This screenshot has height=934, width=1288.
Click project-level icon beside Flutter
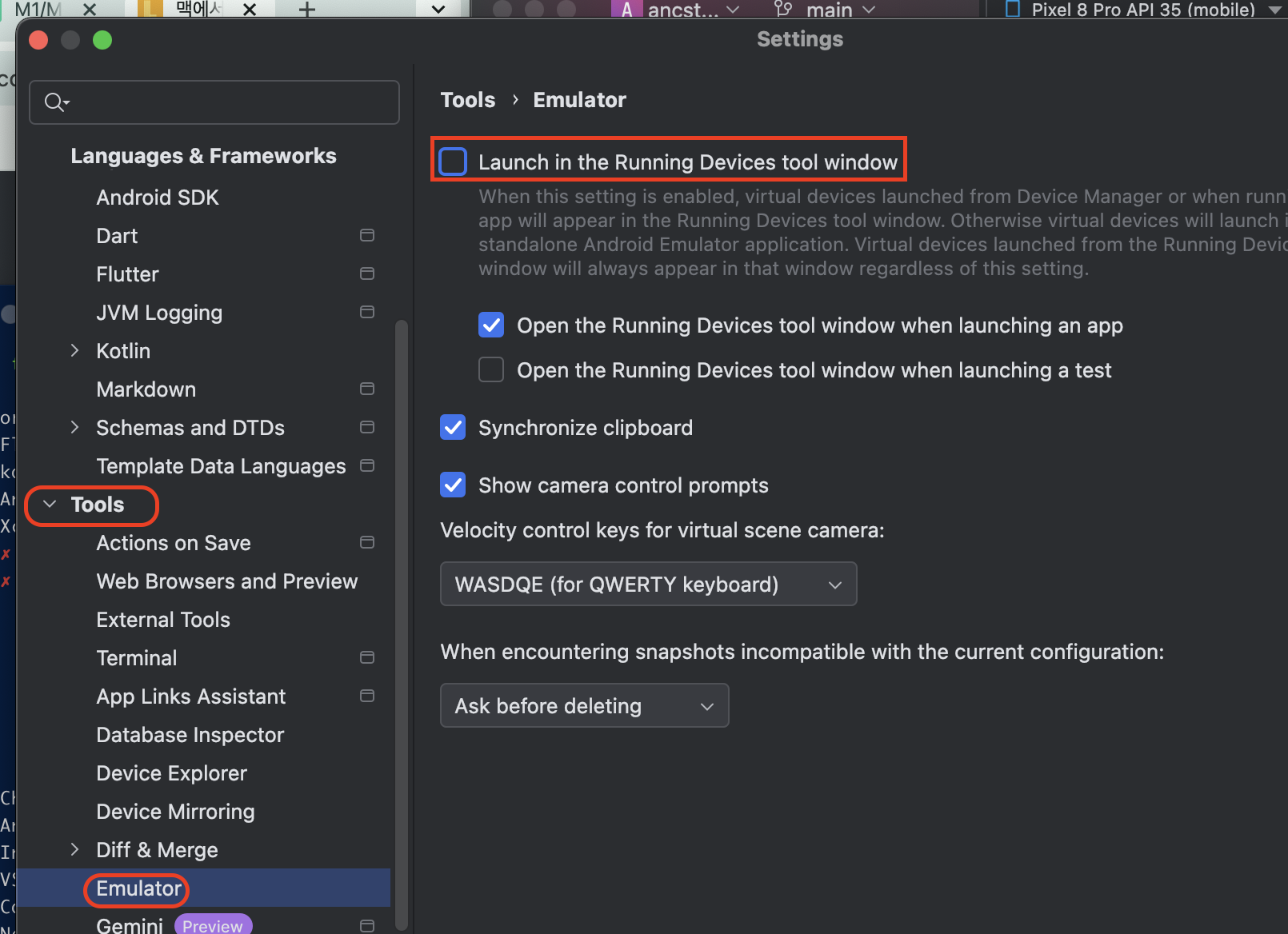point(367,273)
